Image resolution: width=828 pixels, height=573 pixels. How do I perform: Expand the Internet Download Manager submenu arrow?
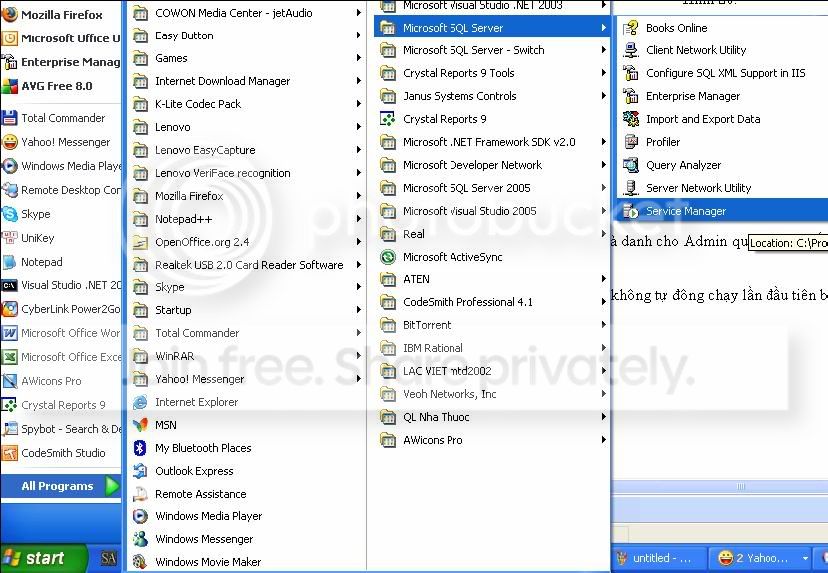tap(359, 81)
